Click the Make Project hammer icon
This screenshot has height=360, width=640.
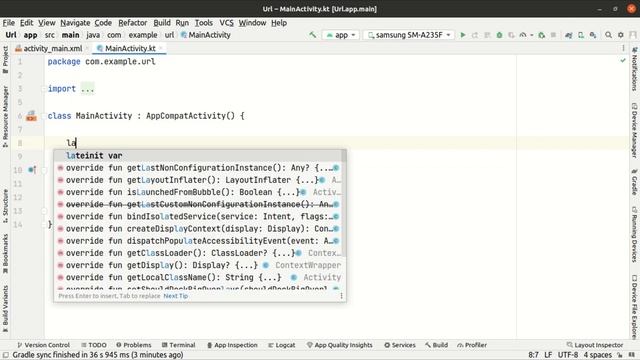tap(313, 35)
